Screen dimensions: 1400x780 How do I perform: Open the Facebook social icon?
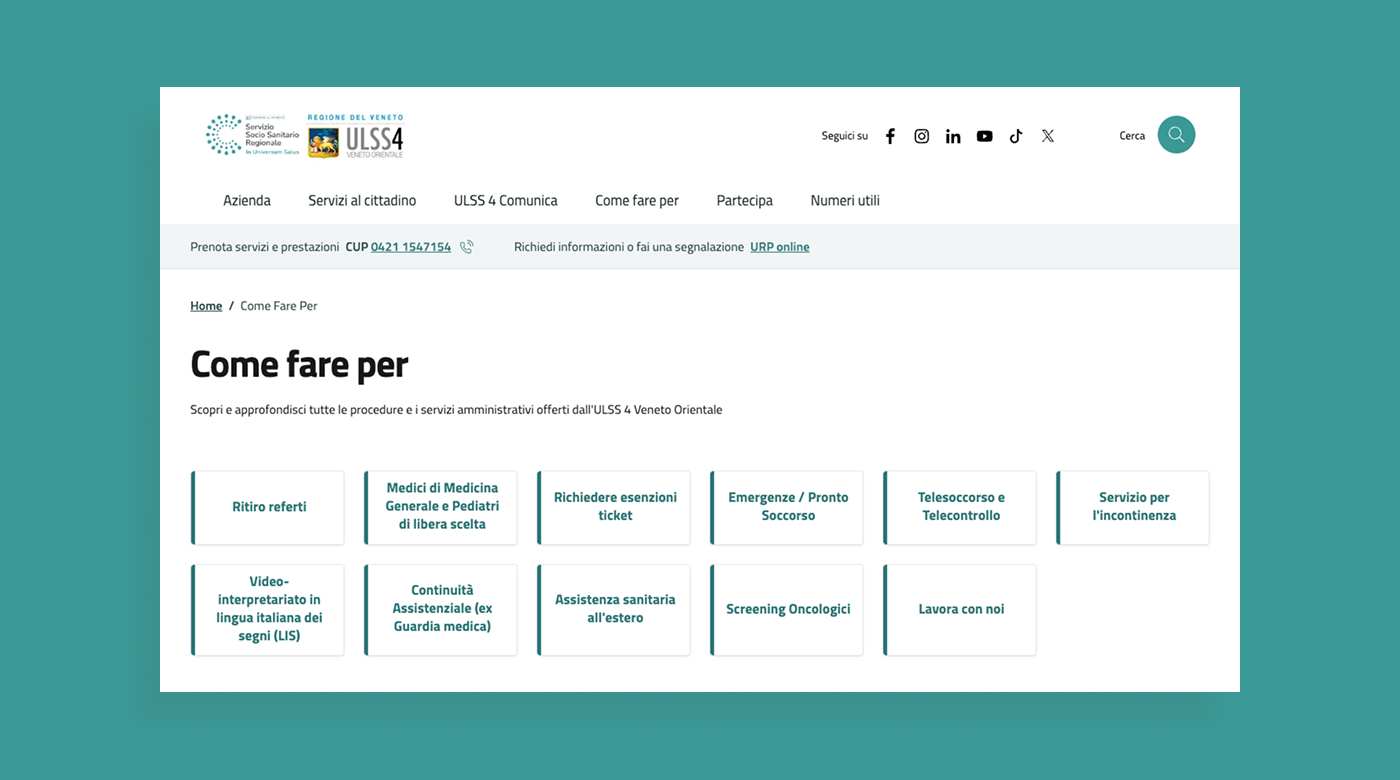[x=890, y=136]
